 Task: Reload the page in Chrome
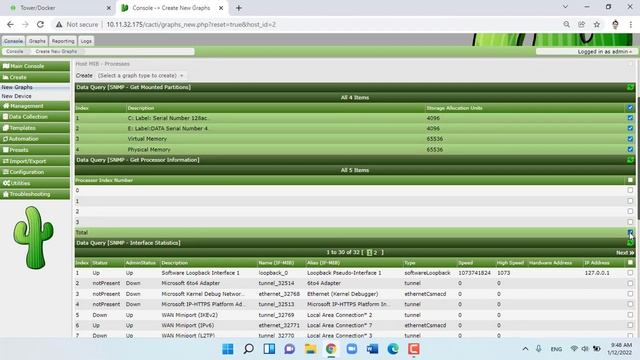pyautogui.click(x=40, y=24)
